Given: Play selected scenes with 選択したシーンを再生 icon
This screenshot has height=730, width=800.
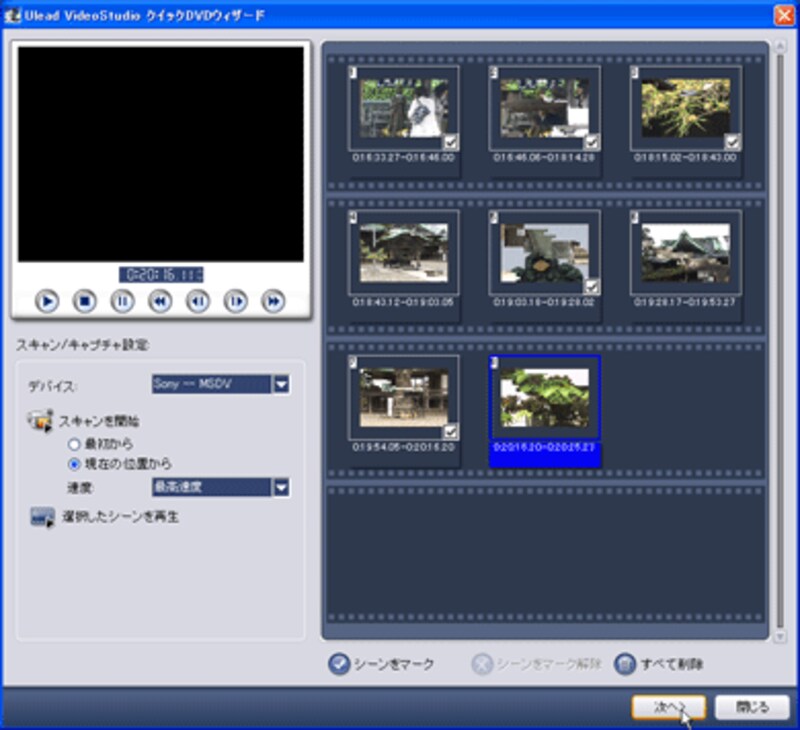Looking at the screenshot, I should (x=42, y=517).
